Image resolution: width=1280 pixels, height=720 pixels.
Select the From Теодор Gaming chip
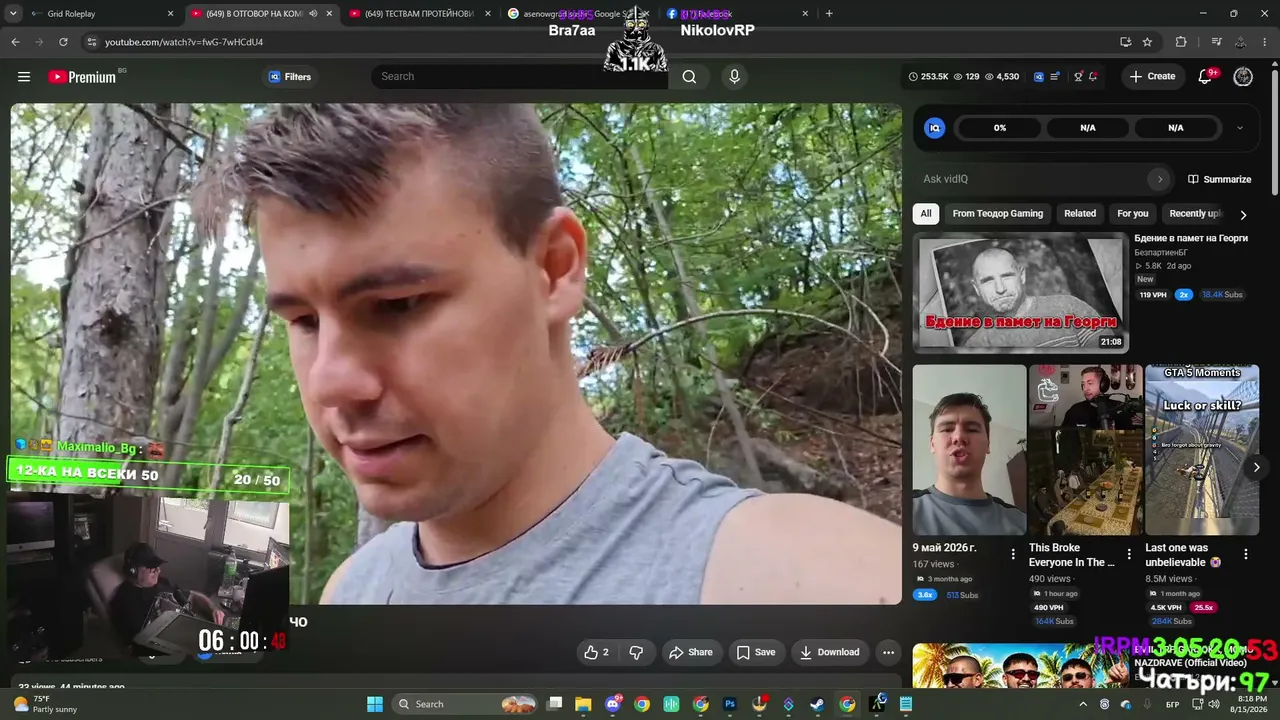[x=998, y=213]
